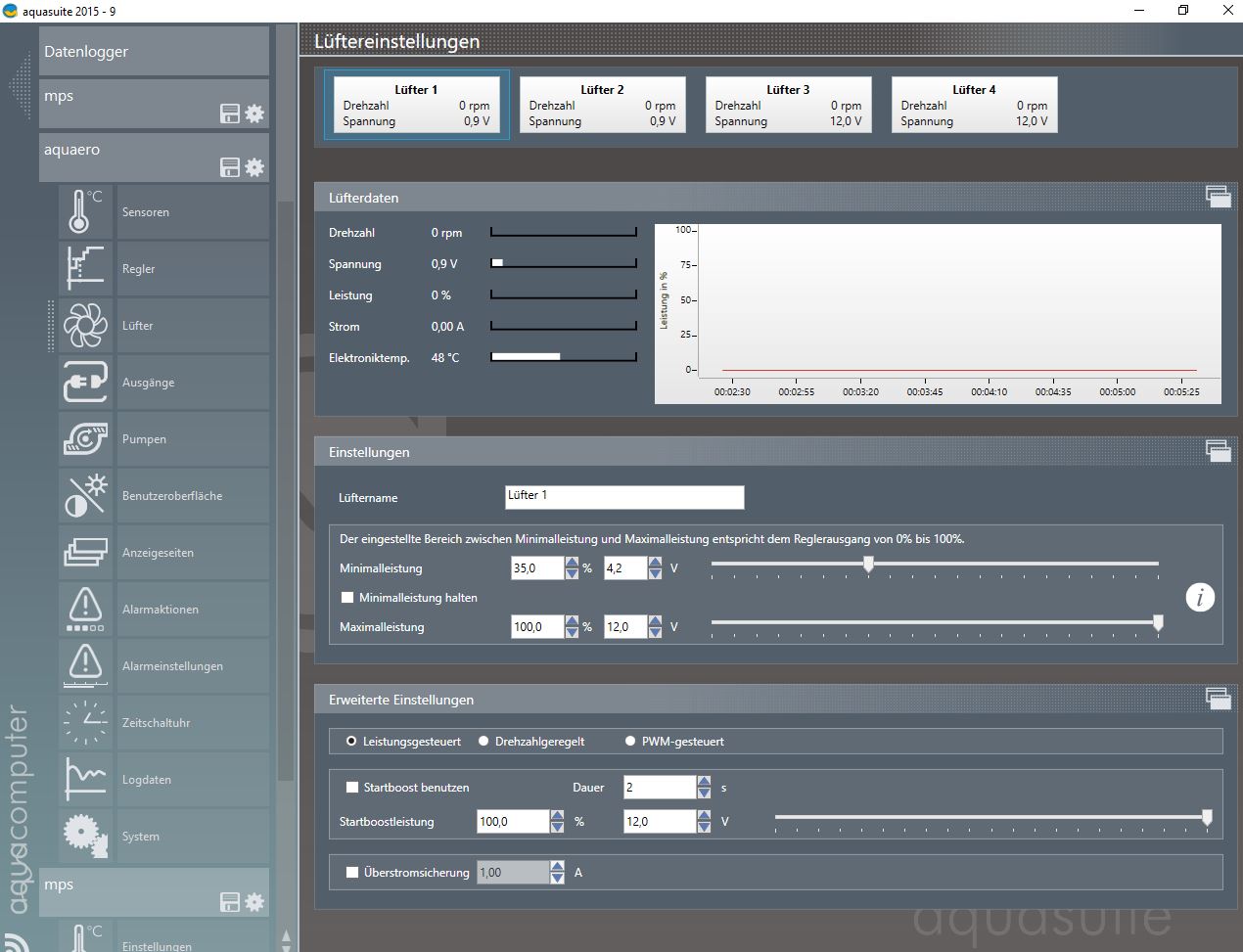Open the Sensoren thermometer icon
This screenshot has width=1243, height=952.
tap(85, 211)
